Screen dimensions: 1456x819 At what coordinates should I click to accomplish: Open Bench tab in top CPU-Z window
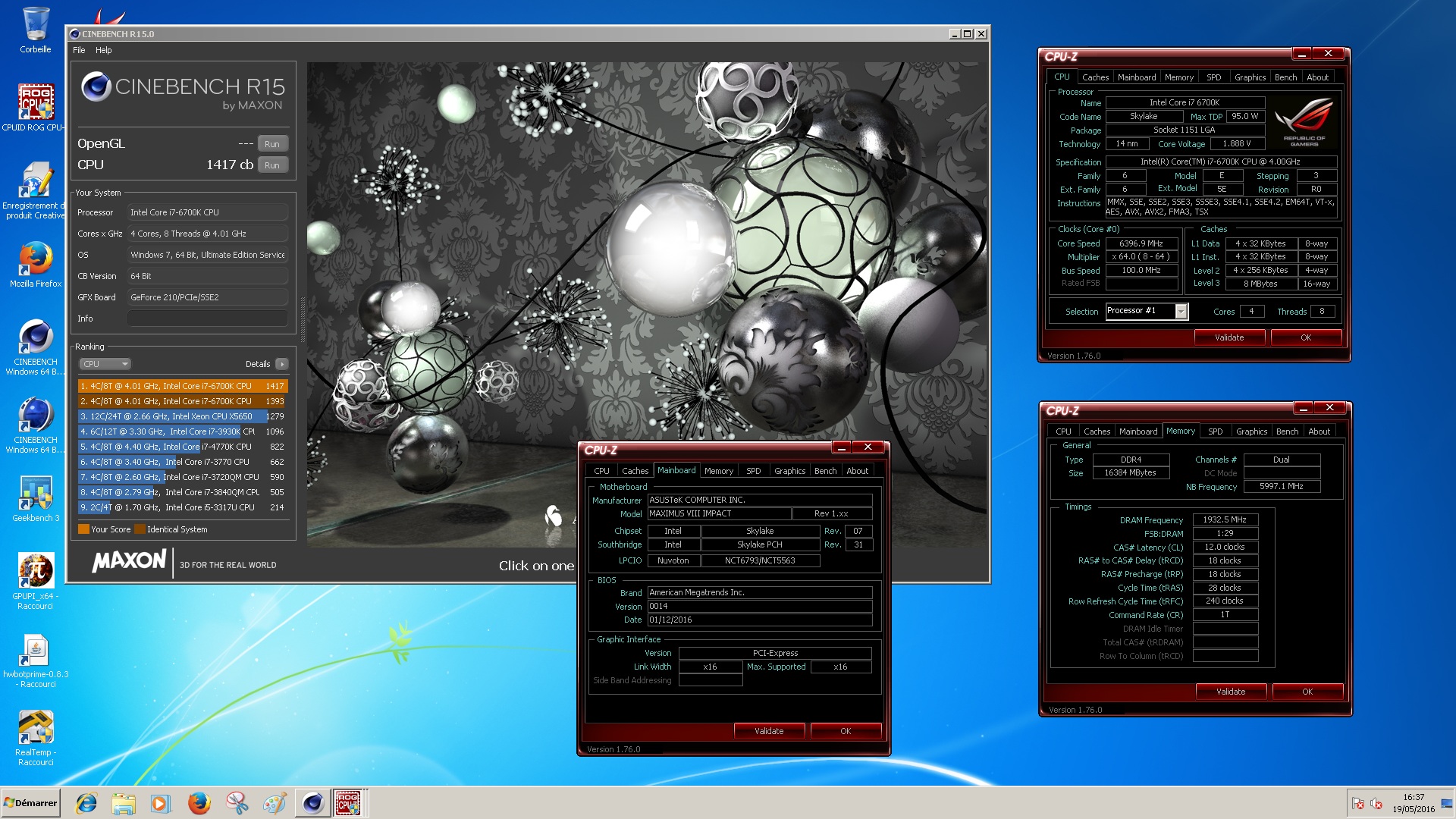(1285, 77)
